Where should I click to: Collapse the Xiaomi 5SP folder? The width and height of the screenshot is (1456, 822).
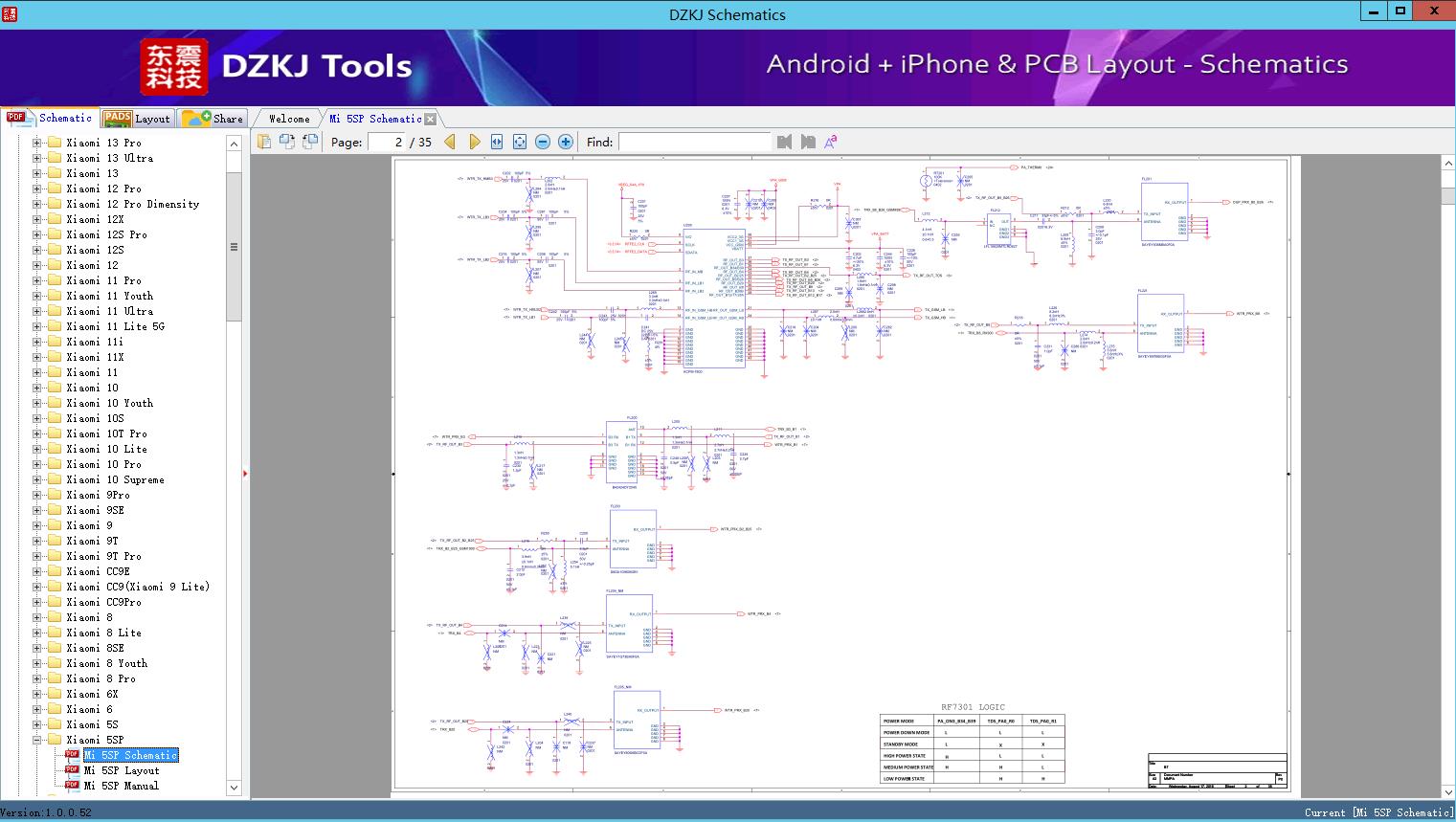pos(37,740)
